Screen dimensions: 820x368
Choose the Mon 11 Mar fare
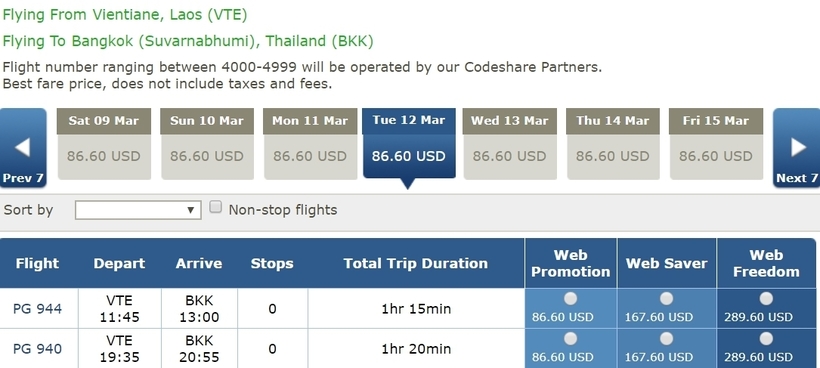(310, 144)
